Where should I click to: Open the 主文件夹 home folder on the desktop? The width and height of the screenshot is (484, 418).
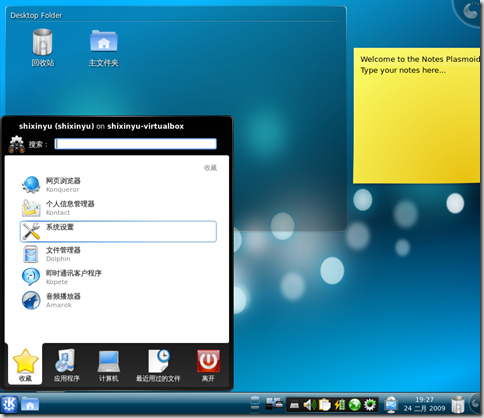click(104, 48)
